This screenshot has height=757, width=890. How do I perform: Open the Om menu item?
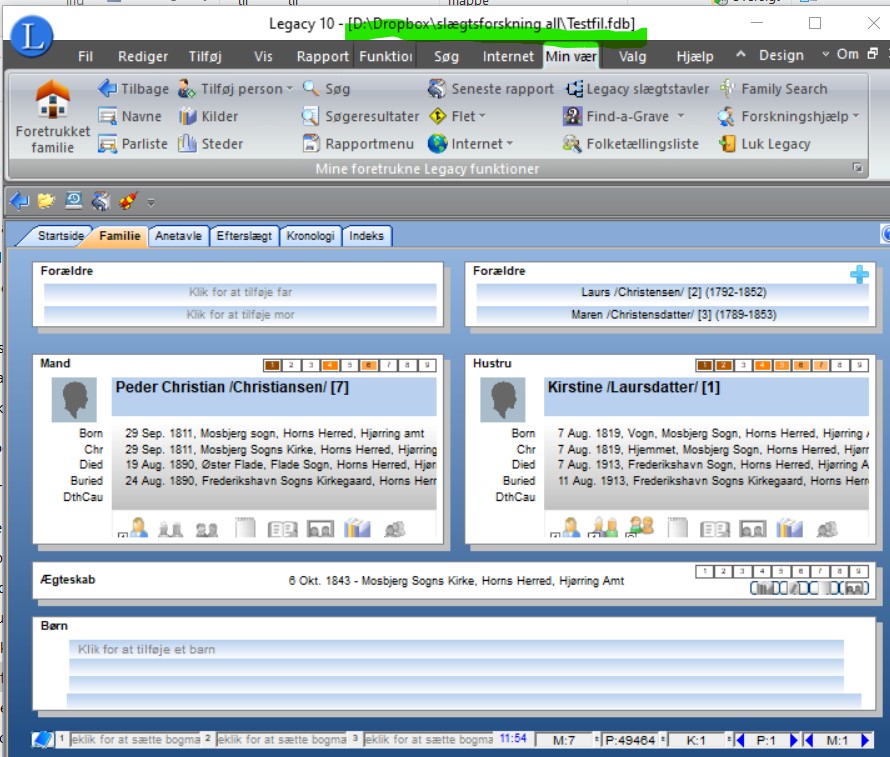(x=847, y=54)
